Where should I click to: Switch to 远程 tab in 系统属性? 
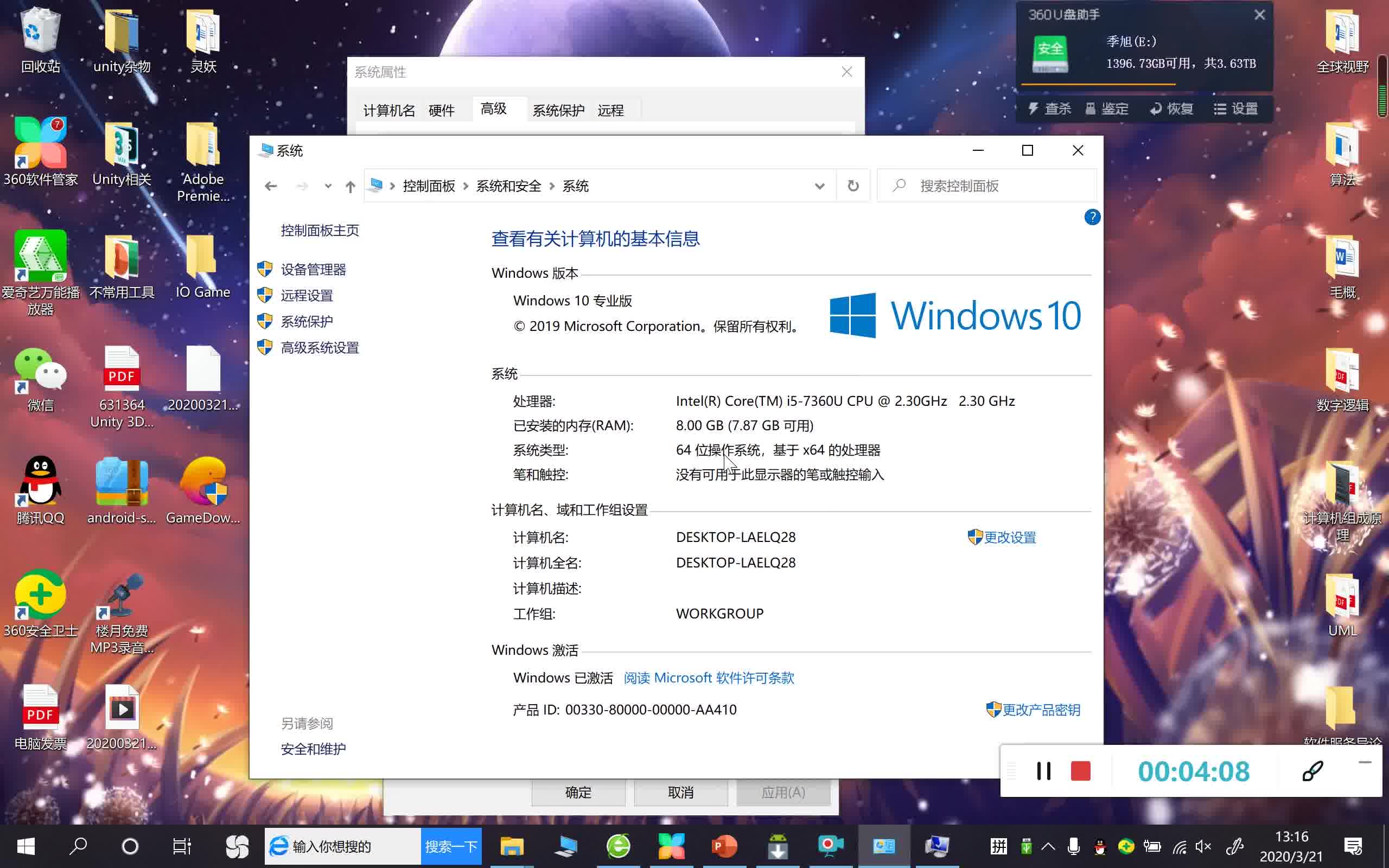pyautogui.click(x=610, y=110)
